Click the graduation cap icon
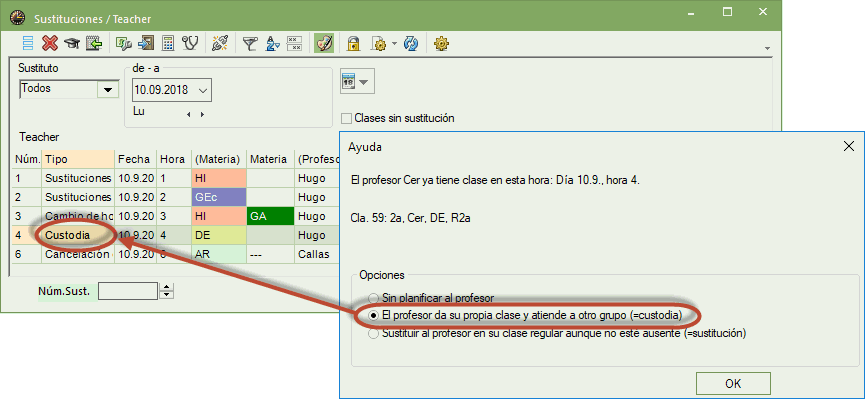The height and width of the screenshot is (399, 865). (72, 43)
